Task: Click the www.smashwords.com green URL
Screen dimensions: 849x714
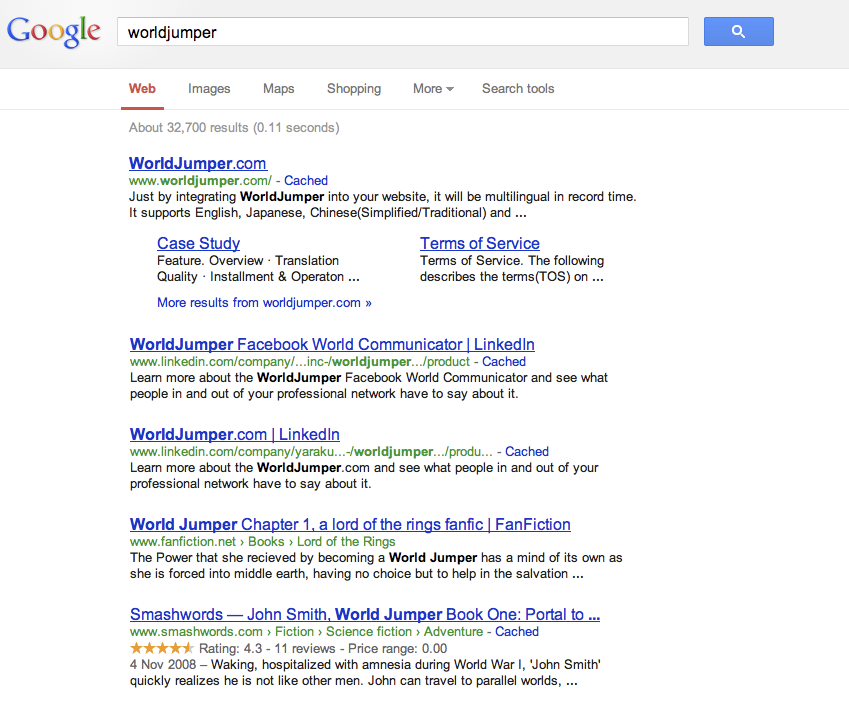Action: 196,632
